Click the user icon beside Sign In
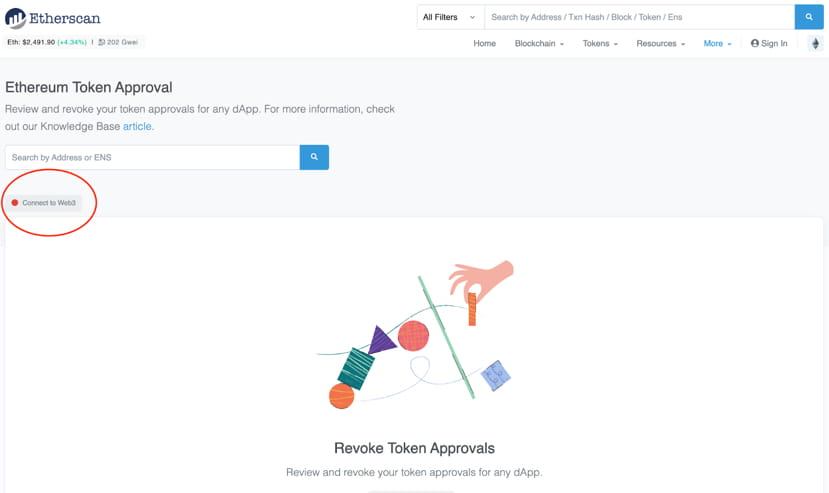This screenshot has height=493, width=829. pyautogui.click(x=755, y=44)
